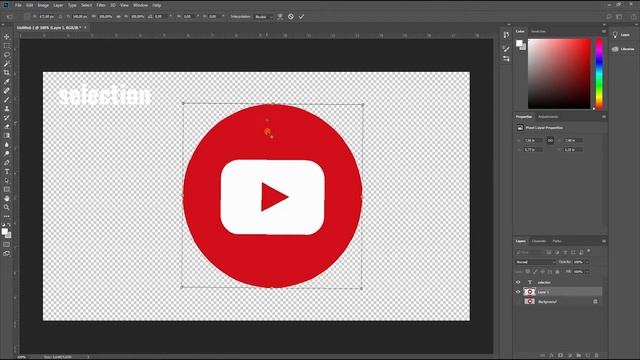This screenshot has height=360, width=640.
Task: Select the Healing Brush tool
Action: click(x=7, y=91)
